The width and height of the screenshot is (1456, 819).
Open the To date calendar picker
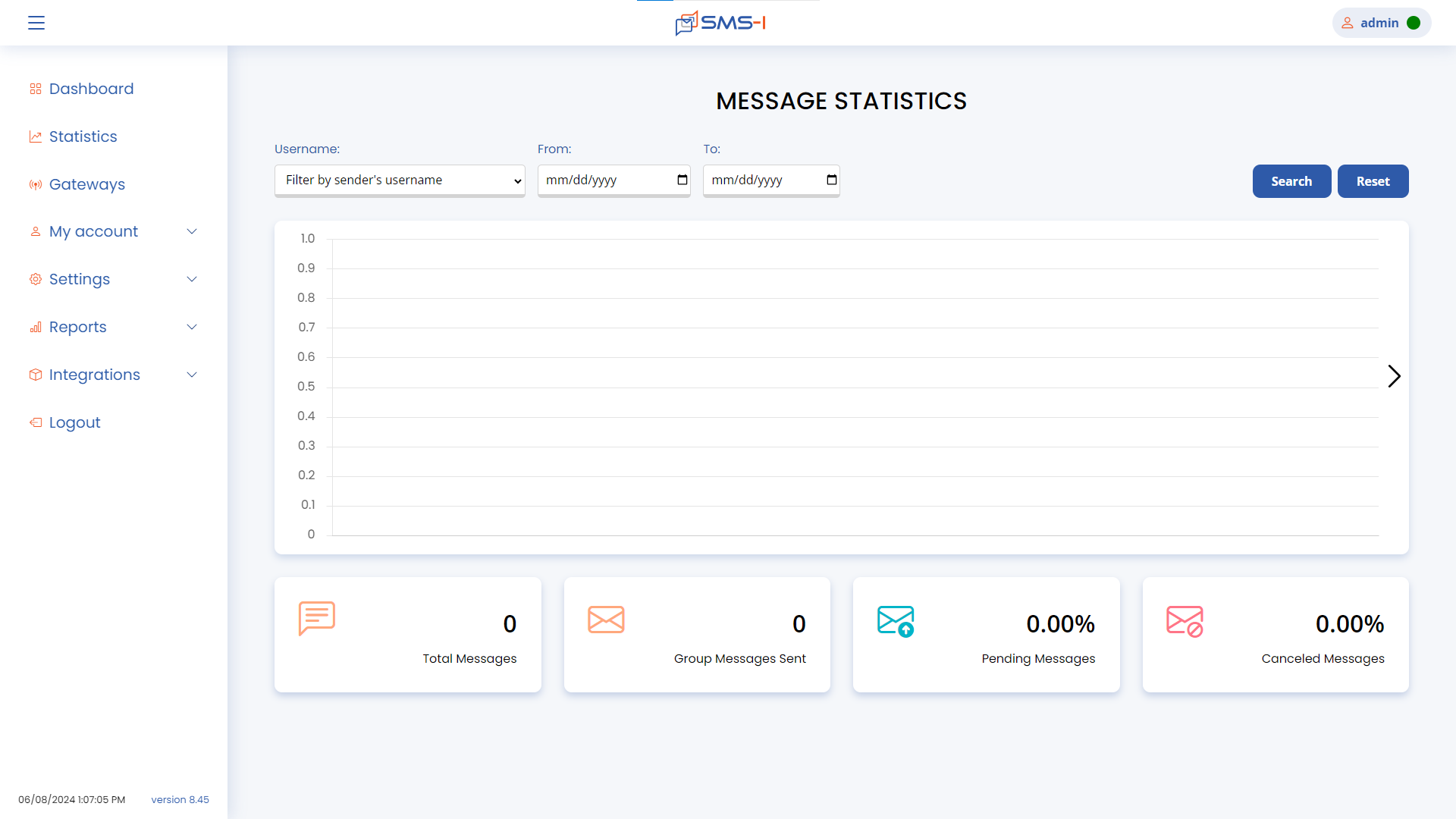832,180
